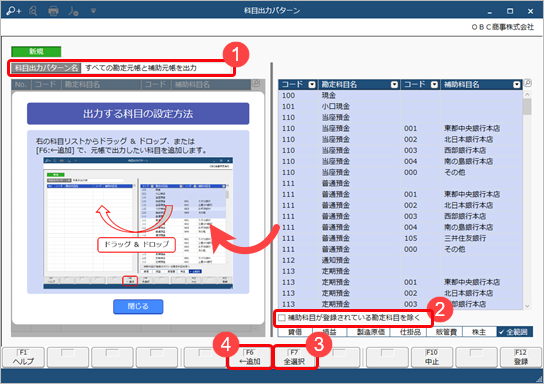Viewport: 544px width, 384px height.
Task: Click the F6 ←追加 button
Action: [250, 357]
